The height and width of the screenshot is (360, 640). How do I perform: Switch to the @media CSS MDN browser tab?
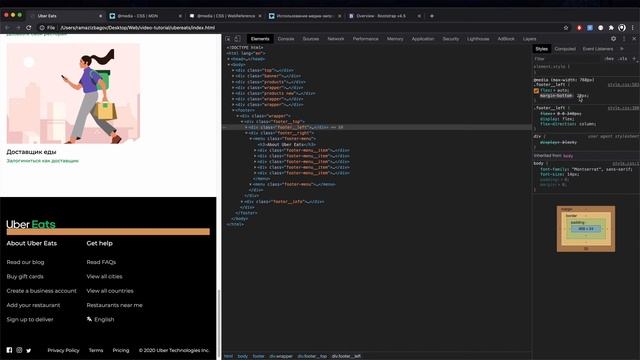click(145, 16)
